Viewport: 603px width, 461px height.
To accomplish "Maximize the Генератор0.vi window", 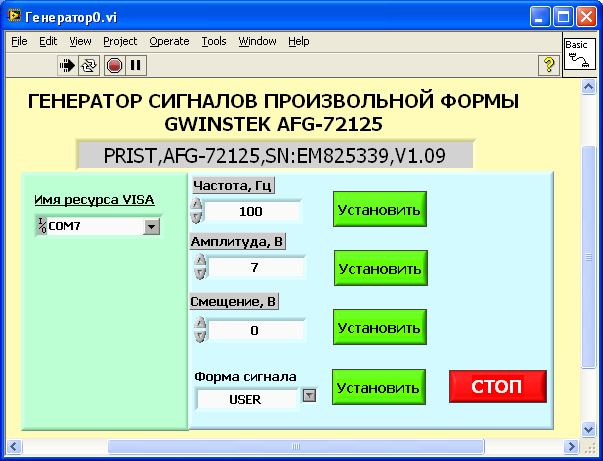I will [563, 17].
